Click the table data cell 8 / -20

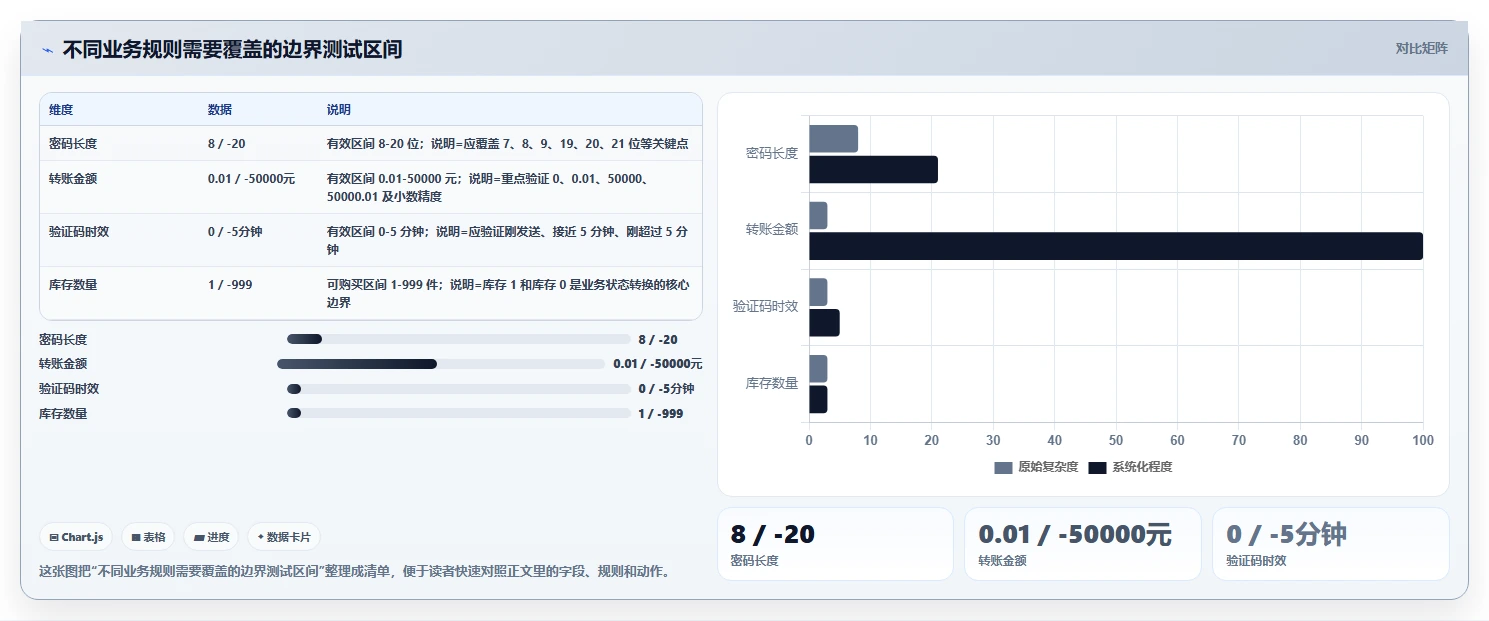(x=227, y=143)
